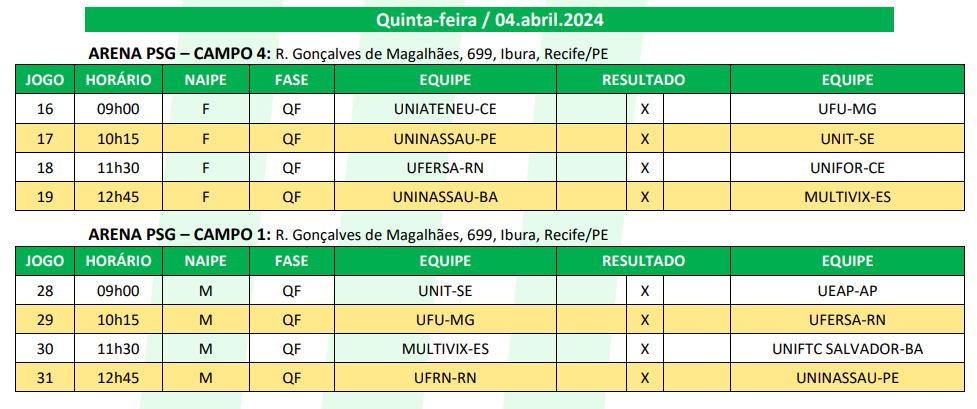Select UNINASSAU-BA in game 19
The width and height of the screenshot is (977, 409).
coord(445,196)
